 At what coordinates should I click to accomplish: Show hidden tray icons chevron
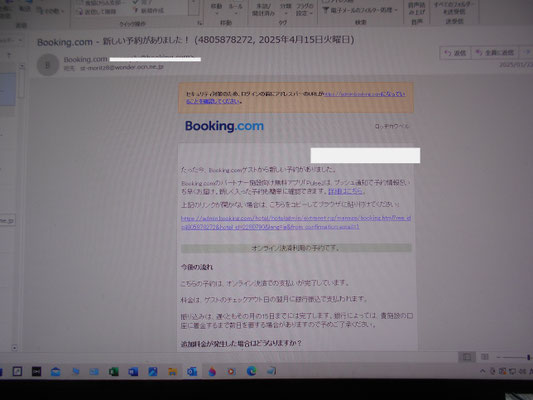(x=482, y=371)
